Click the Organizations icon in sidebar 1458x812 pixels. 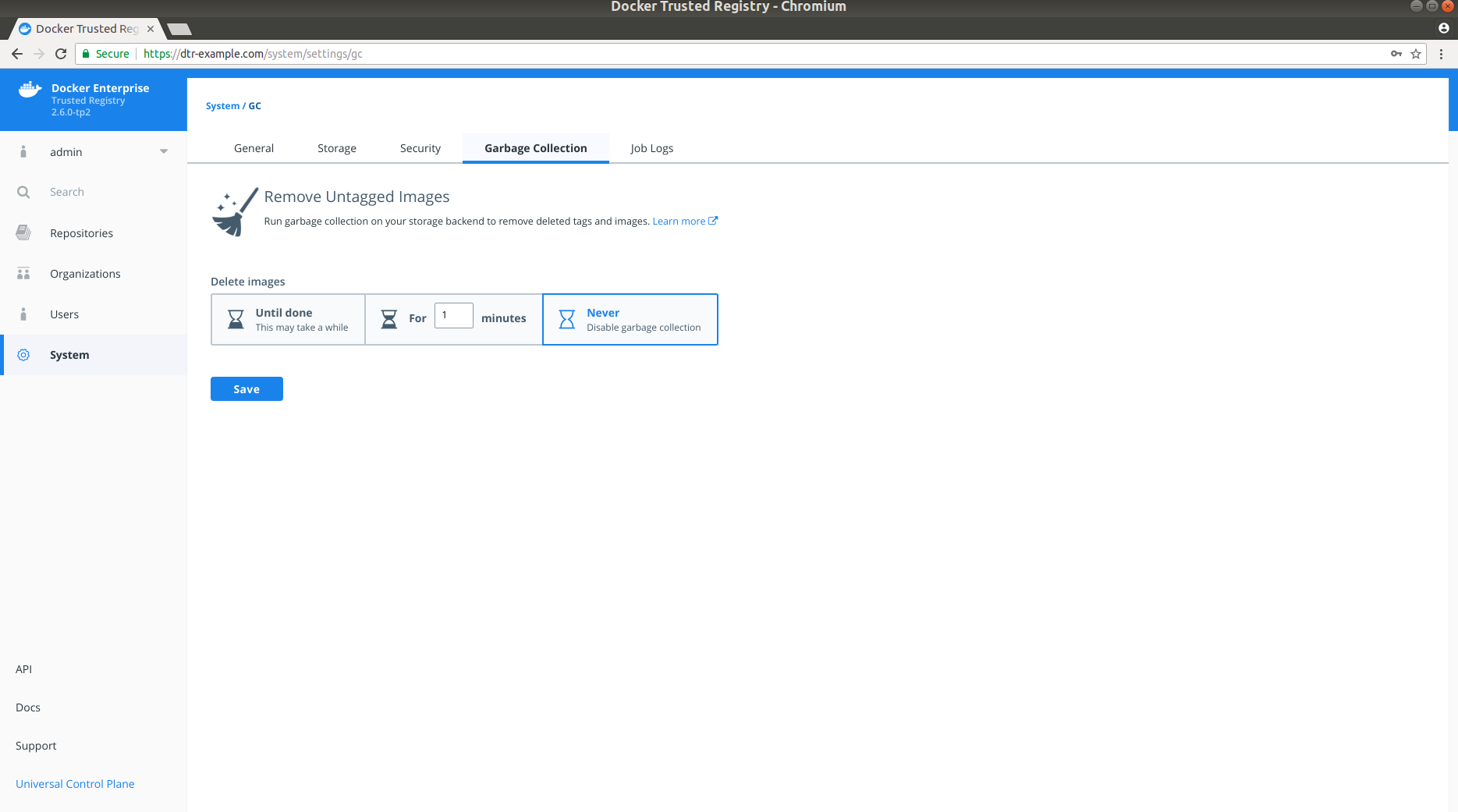click(x=23, y=274)
